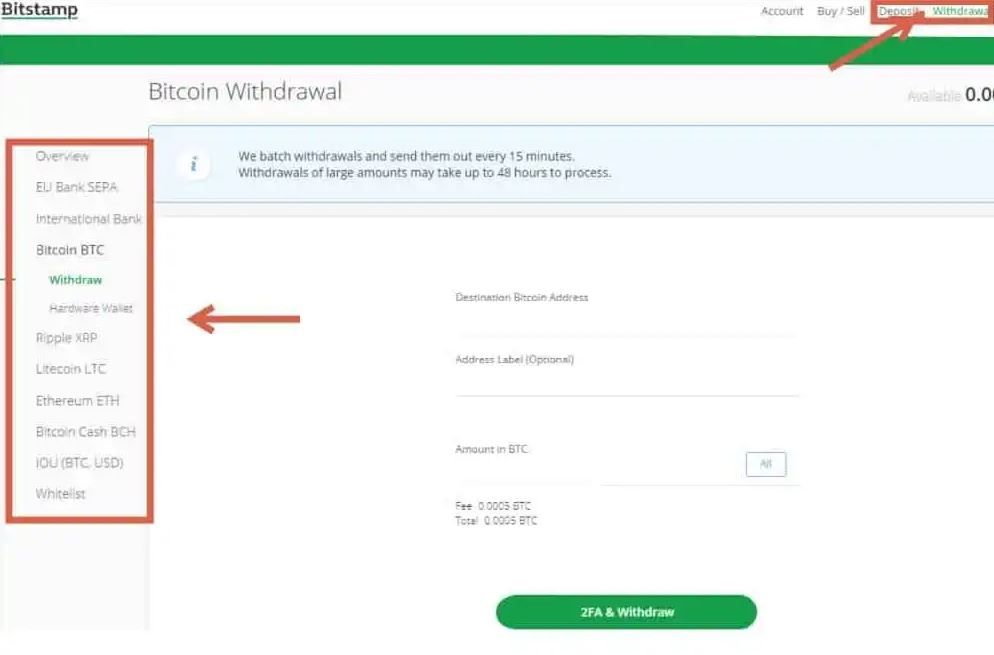The width and height of the screenshot is (994, 655).
Task: Click the Bitcoin Withdrawal heading
Action: (245, 92)
